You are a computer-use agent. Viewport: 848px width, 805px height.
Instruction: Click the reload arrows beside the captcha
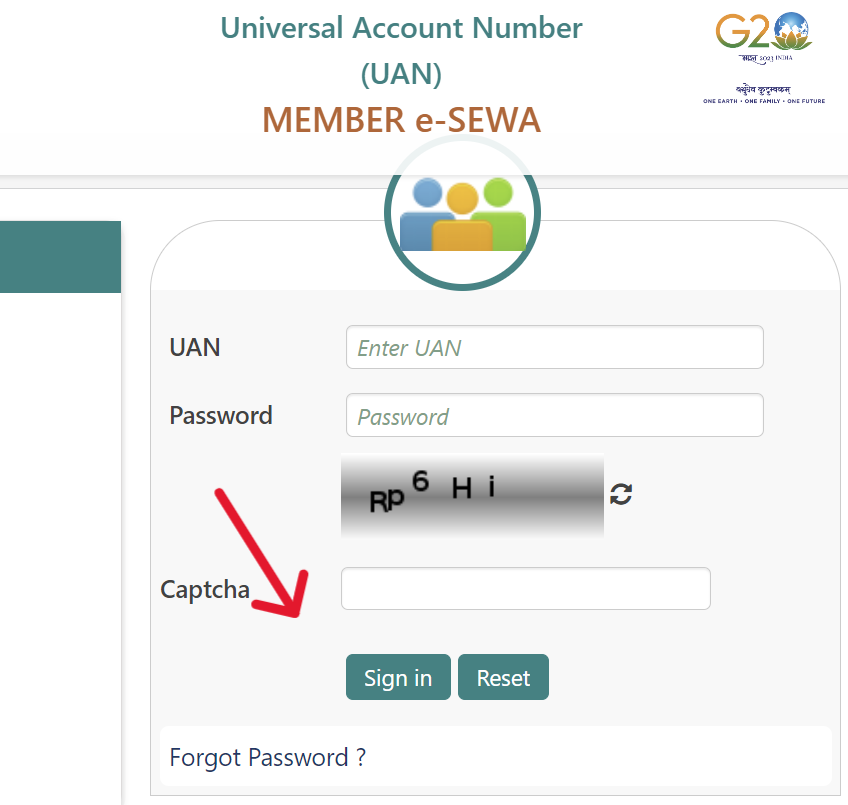pyautogui.click(x=621, y=494)
